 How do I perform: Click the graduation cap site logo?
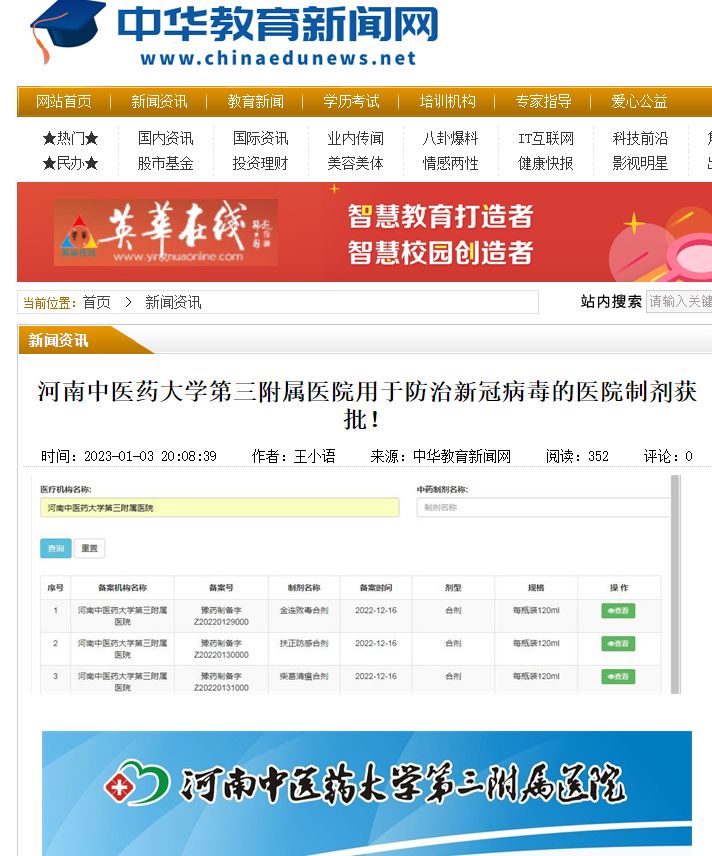click(66, 30)
